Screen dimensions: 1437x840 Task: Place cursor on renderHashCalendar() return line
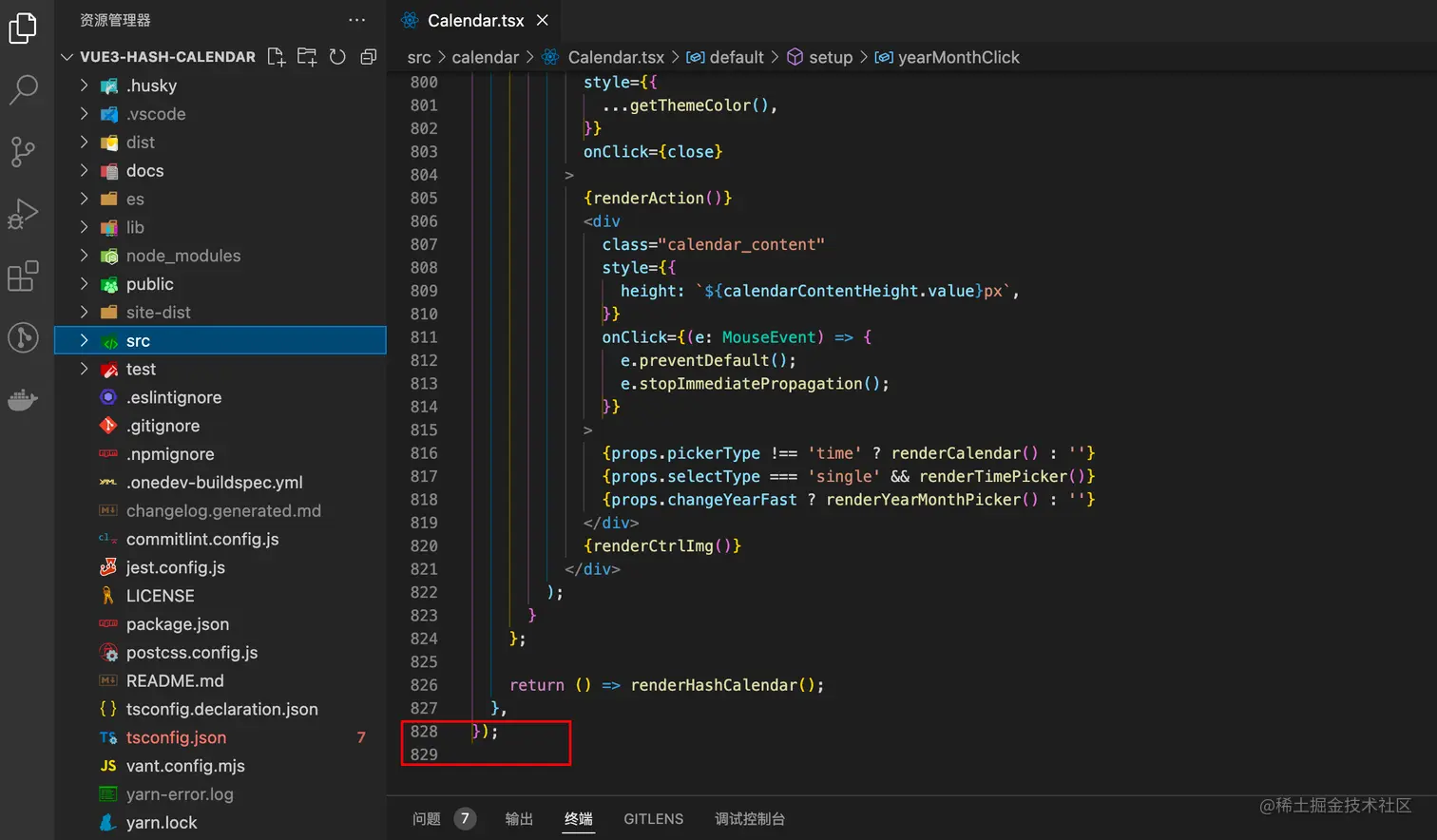pos(666,685)
